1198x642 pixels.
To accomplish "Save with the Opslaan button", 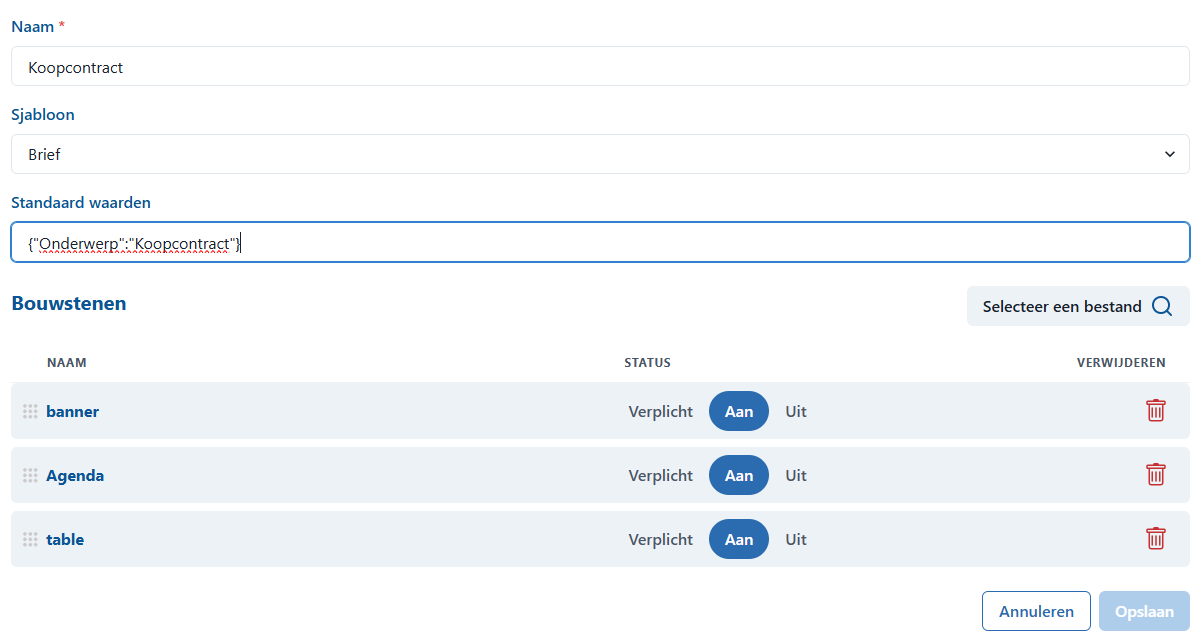I will point(1144,611).
